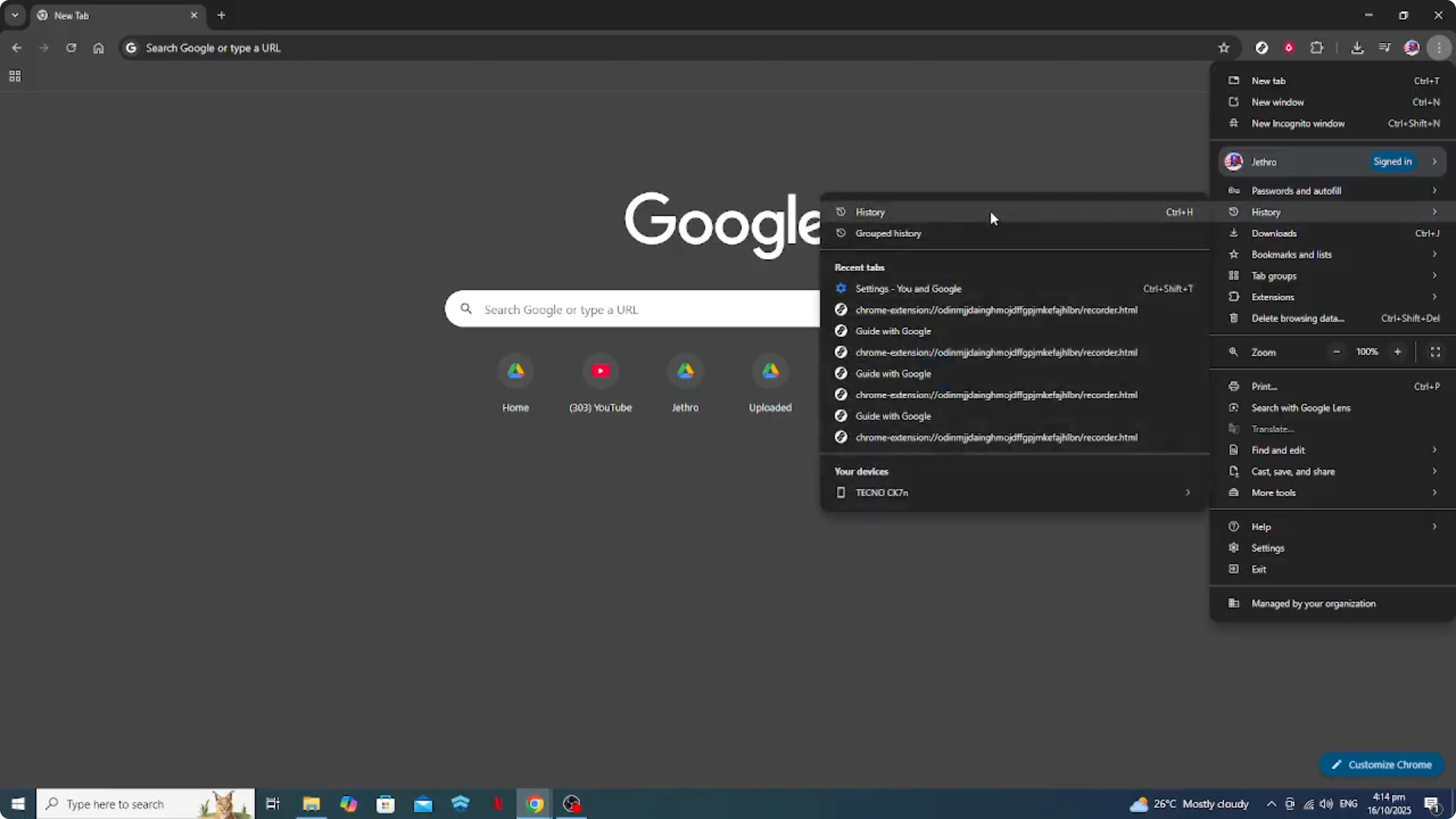Open File Explorer from the taskbar
The width and height of the screenshot is (1456, 819).
(311, 803)
